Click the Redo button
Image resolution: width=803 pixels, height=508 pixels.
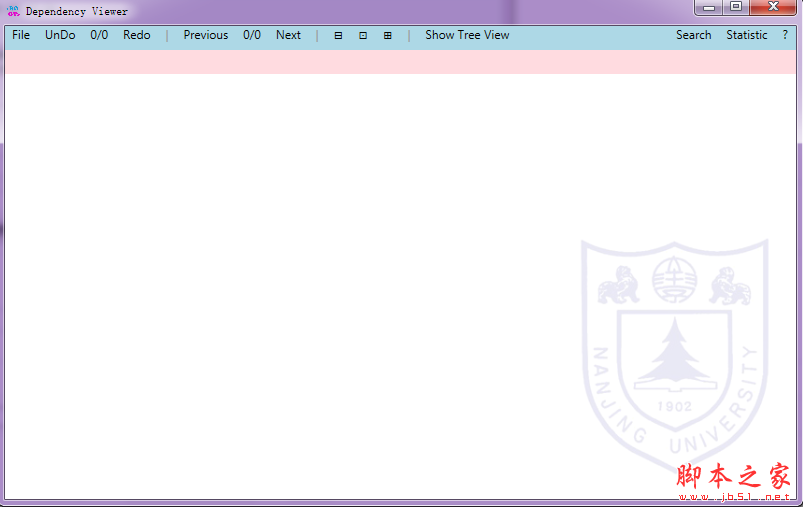coord(137,35)
